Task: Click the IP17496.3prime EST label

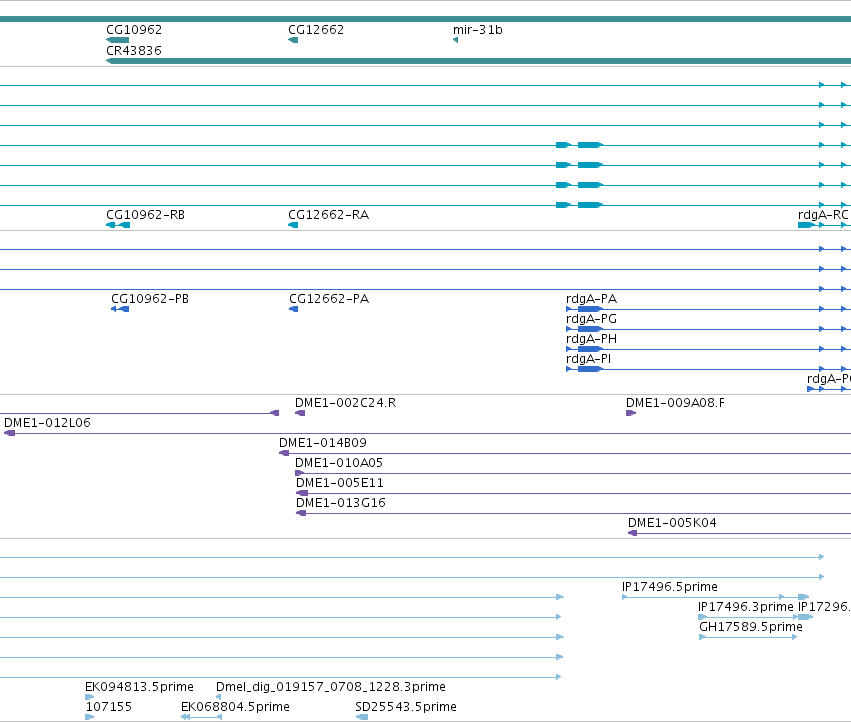Action: click(x=746, y=607)
